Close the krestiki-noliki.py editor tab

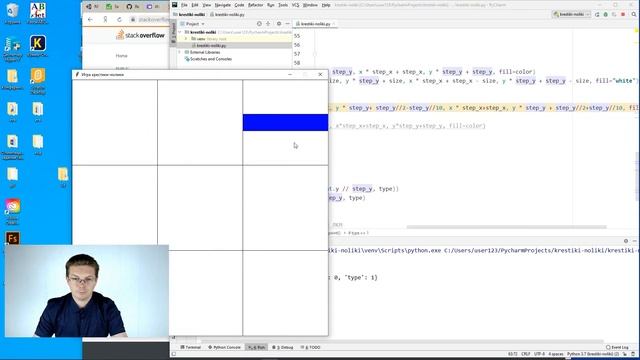tap(333, 24)
